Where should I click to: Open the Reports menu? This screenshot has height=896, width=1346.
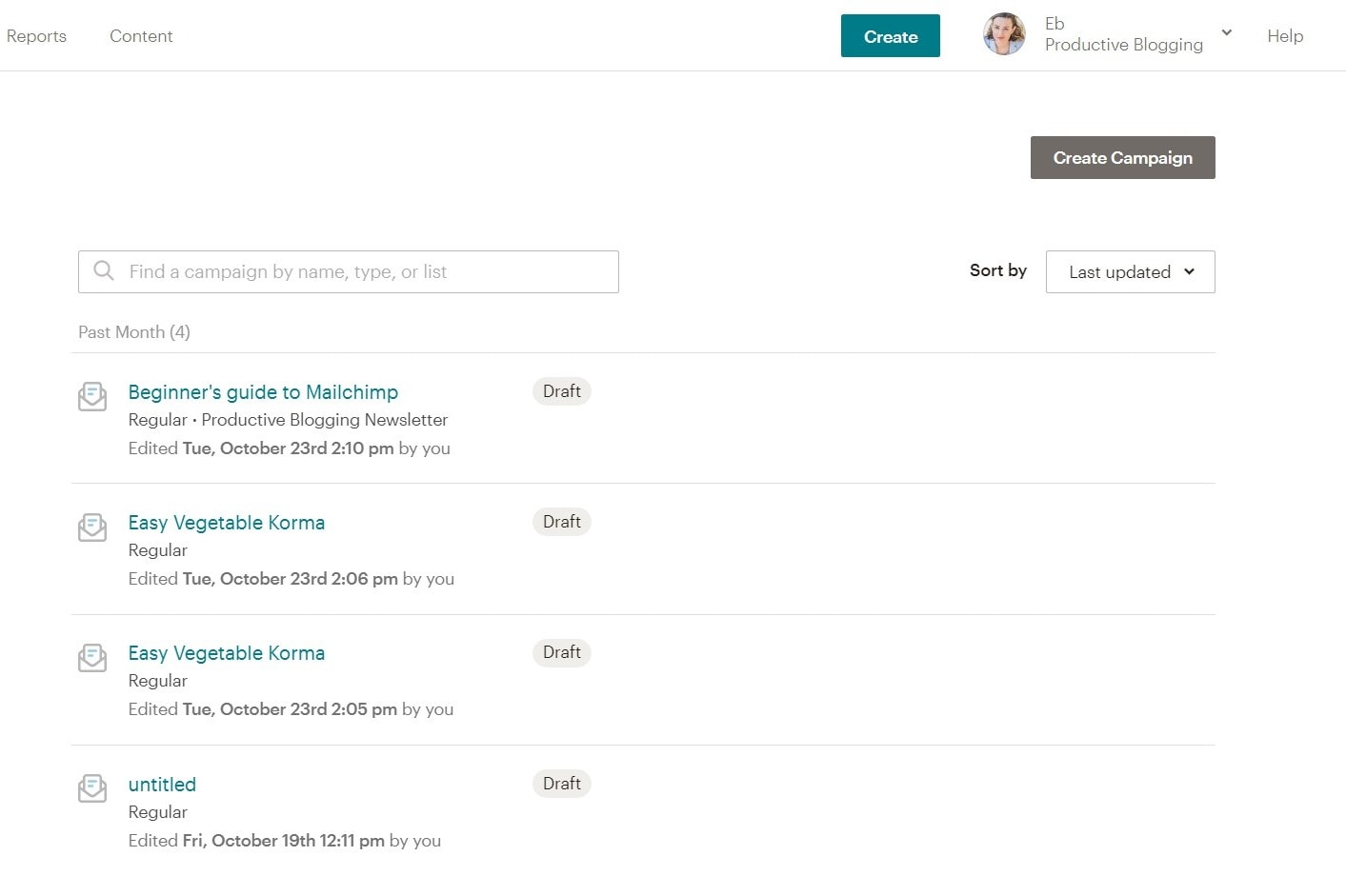[36, 36]
